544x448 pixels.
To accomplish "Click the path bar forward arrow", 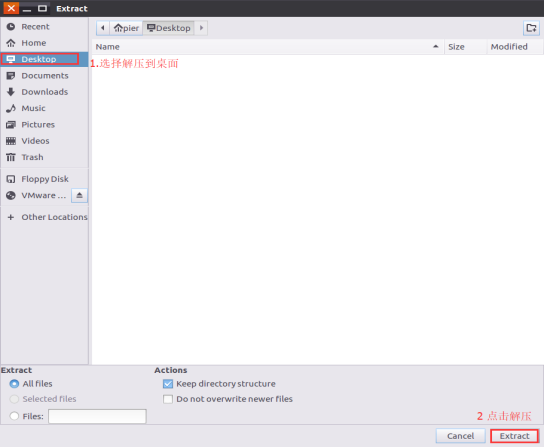I will (x=201, y=28).
